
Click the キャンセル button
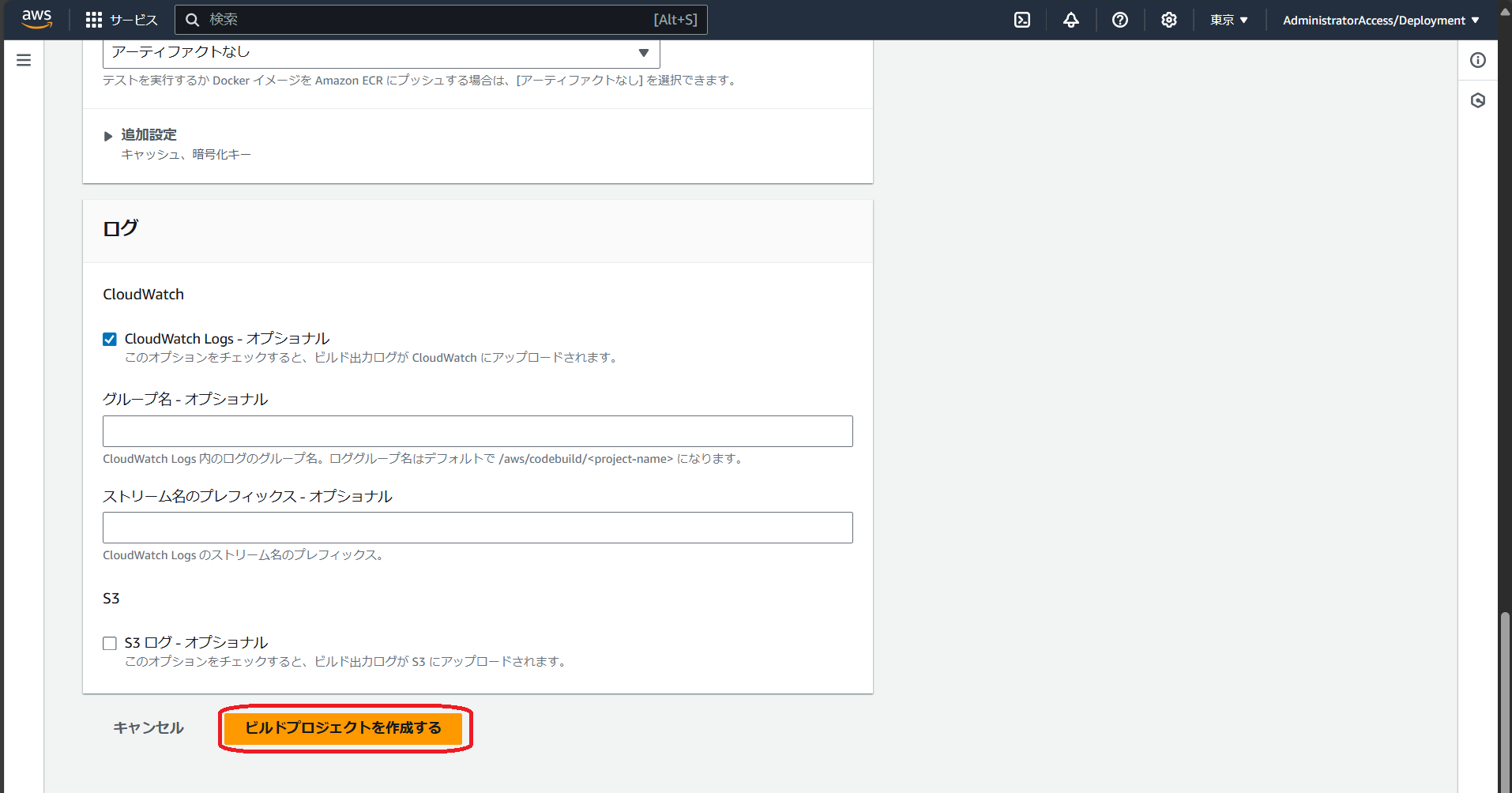pos(149,728)
